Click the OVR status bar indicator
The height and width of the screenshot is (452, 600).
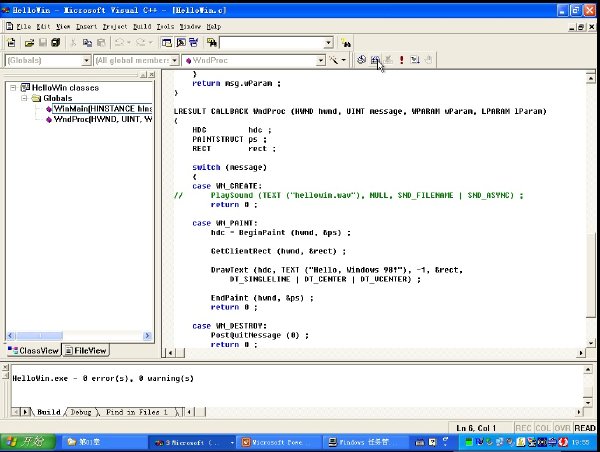pyautogui.click(x=562, y=428)
